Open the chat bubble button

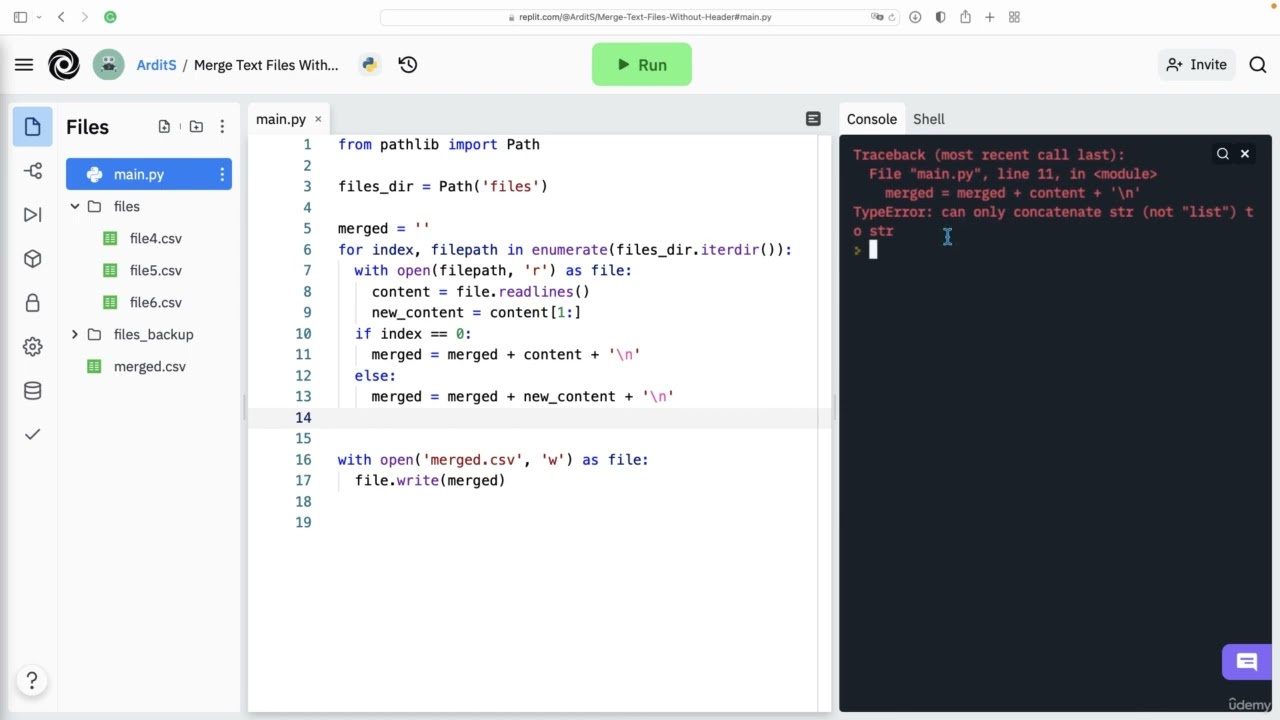pos(1246,662)
